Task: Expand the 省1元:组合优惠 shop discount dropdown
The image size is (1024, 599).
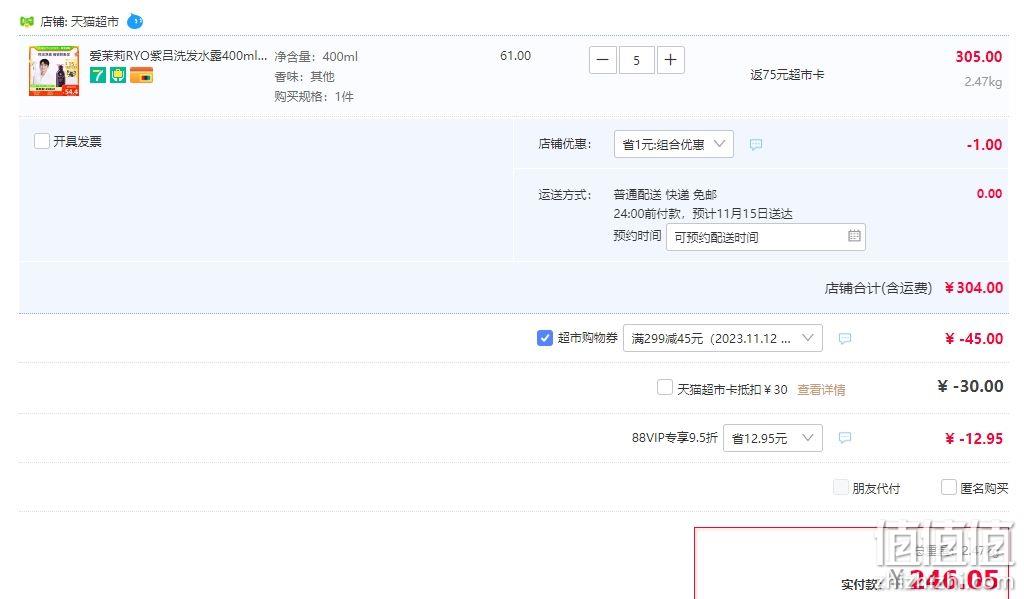Action: (673, 144)
